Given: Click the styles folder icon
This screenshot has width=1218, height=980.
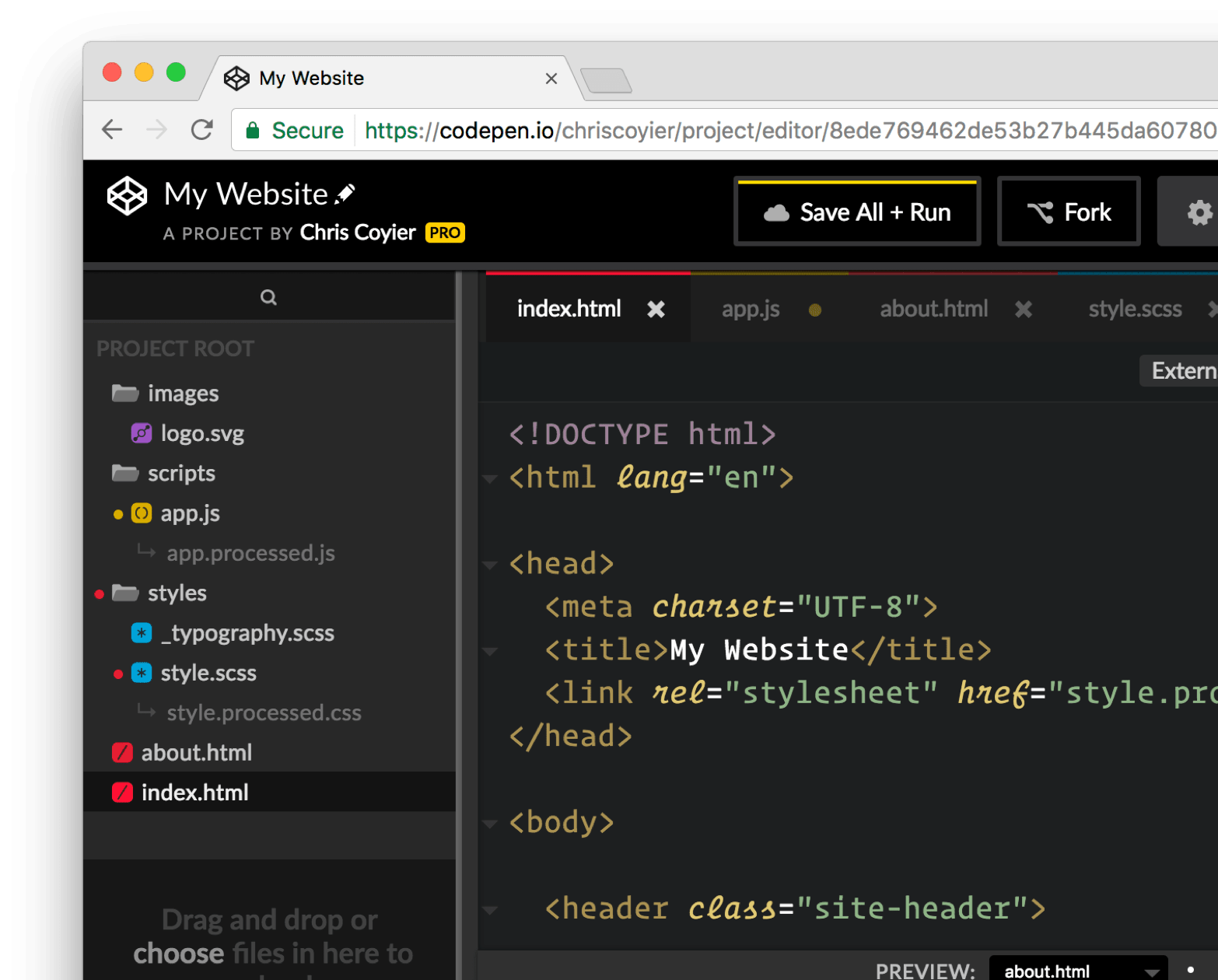Looking at the screenshot, I should tap(125, 593).
